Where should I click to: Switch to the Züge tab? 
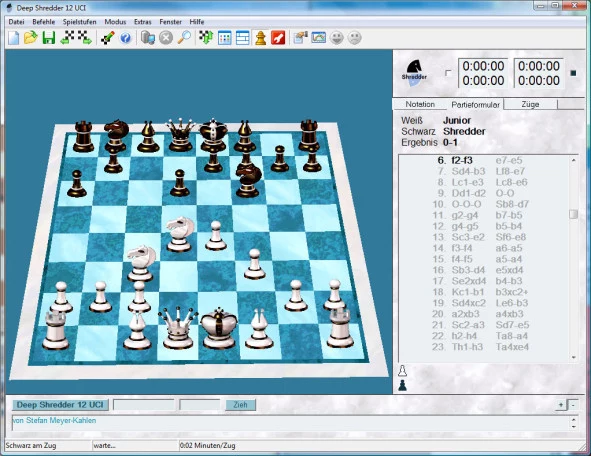(530, 104)
